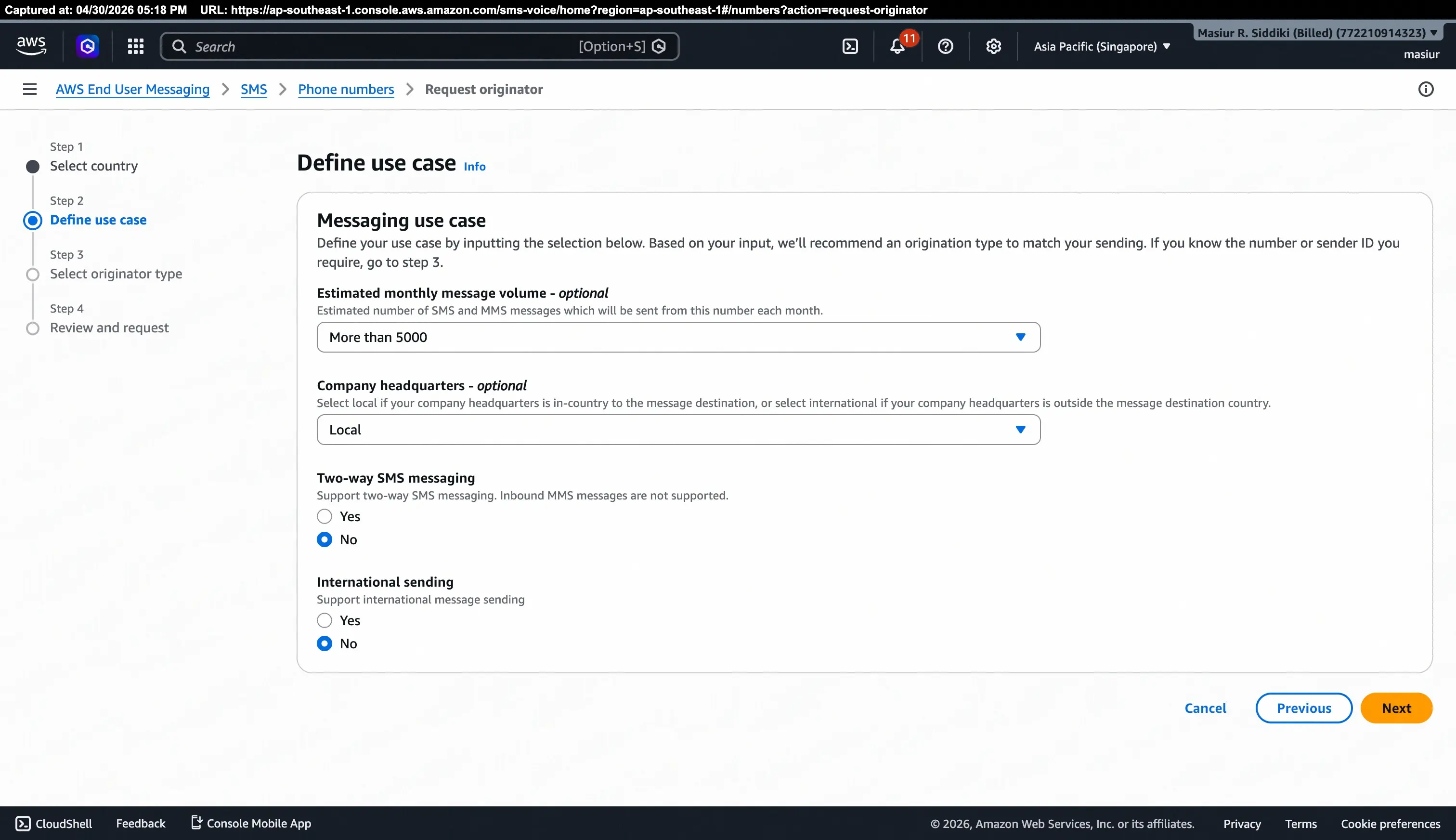
Task: Open the services grid menu icon
Action: point(135,46)
